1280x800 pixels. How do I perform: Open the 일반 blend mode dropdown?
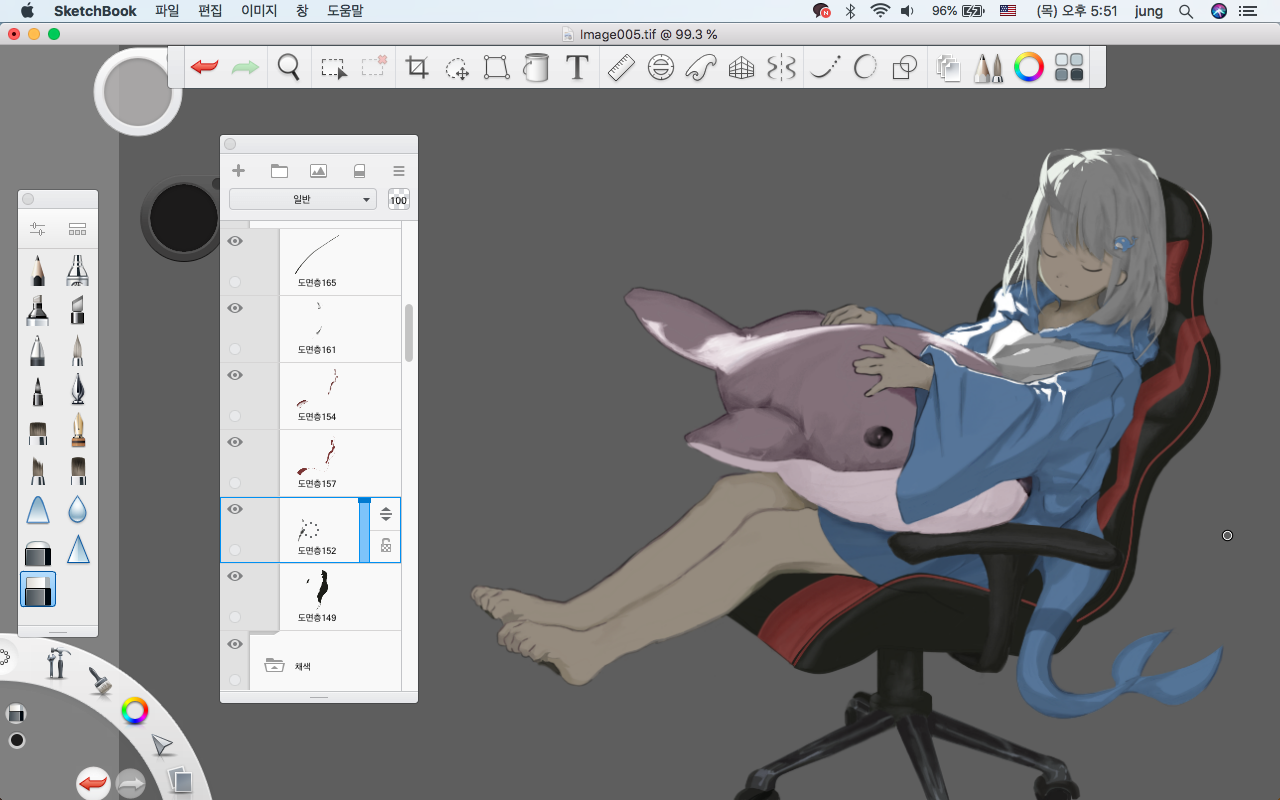point(303,200)
